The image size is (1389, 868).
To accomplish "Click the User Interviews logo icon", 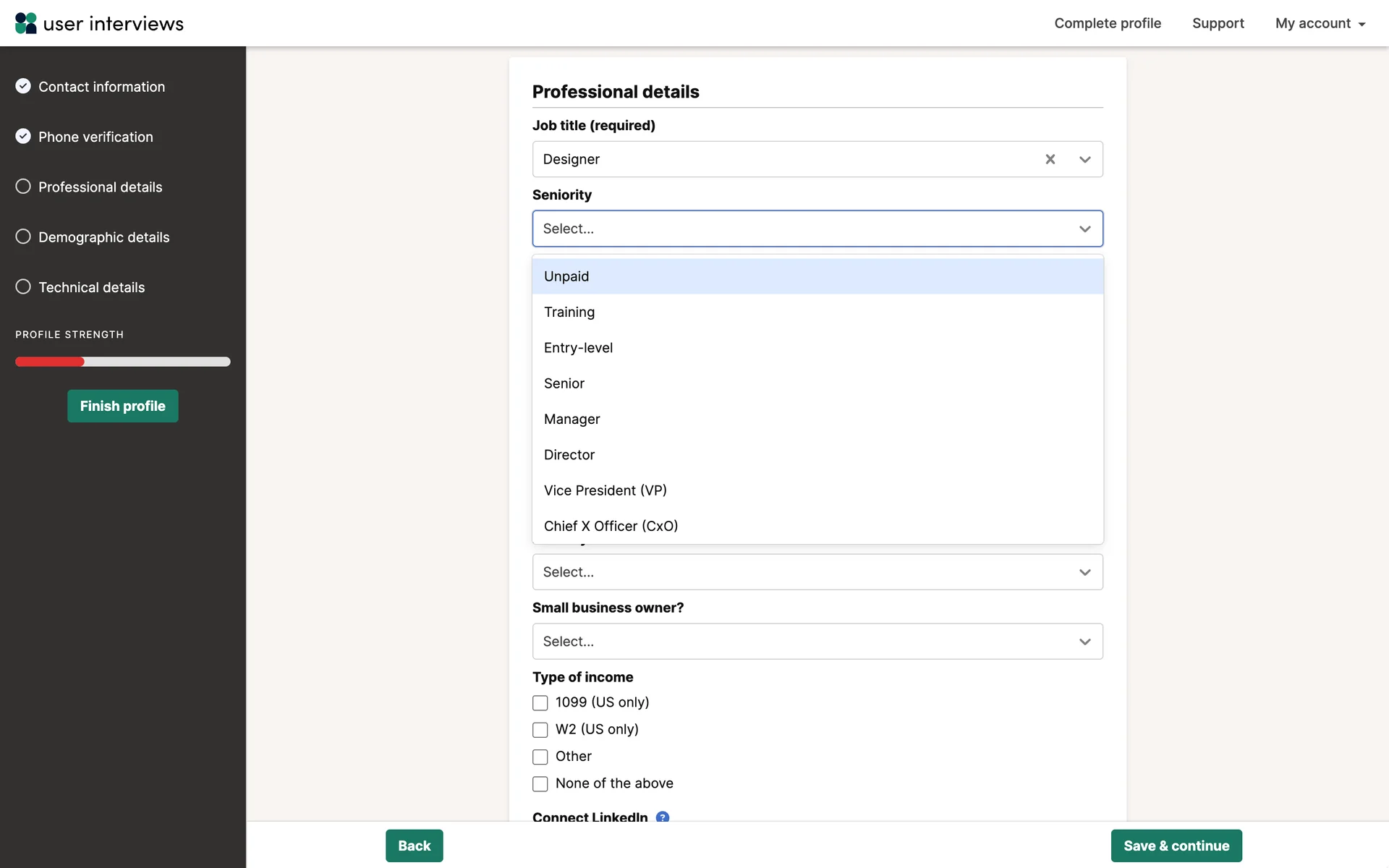I will [26, 23].
